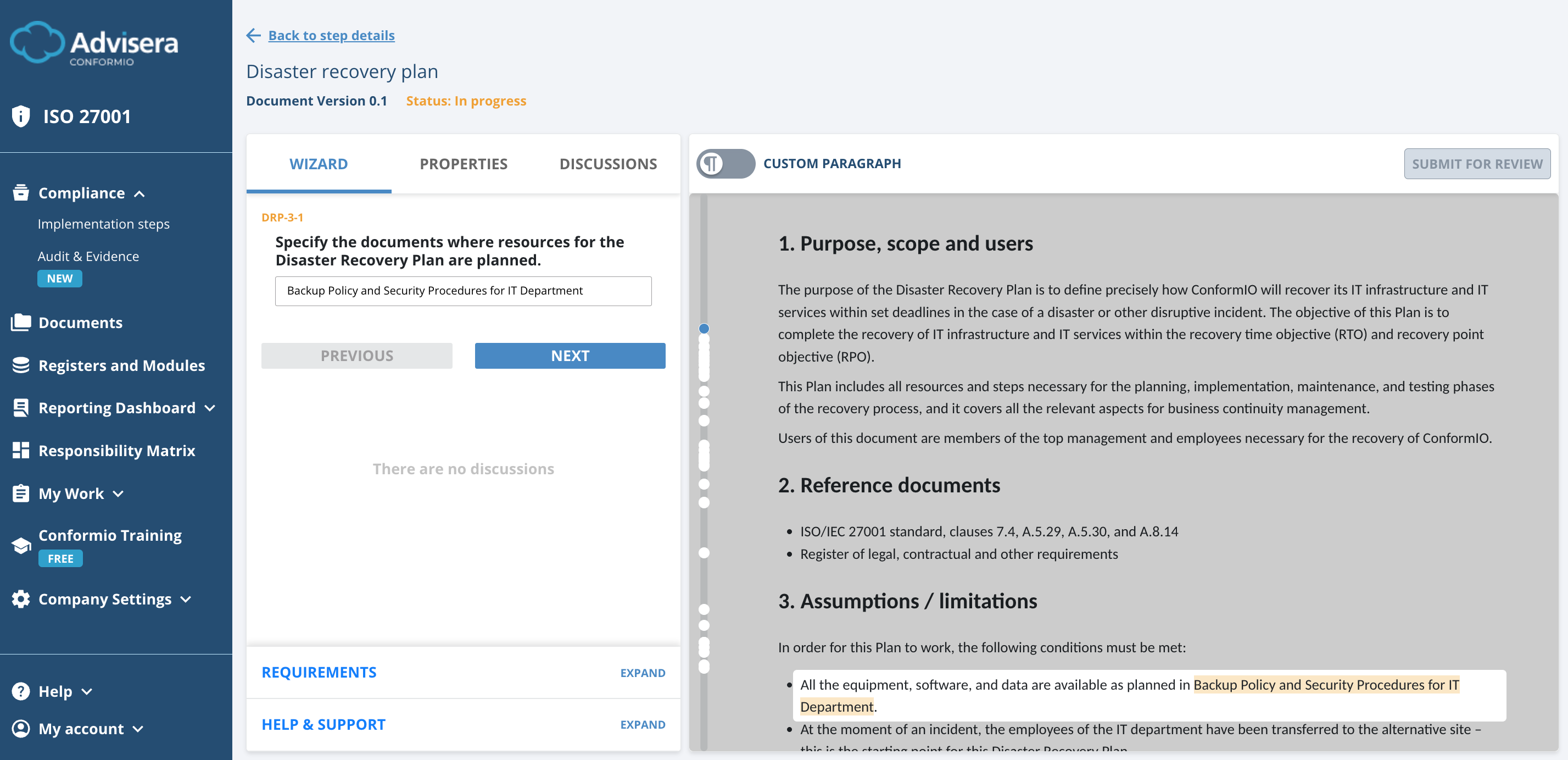Click the Conformio Training graduation cap icon
1568x760 pixels.
[x=21, y=544]
